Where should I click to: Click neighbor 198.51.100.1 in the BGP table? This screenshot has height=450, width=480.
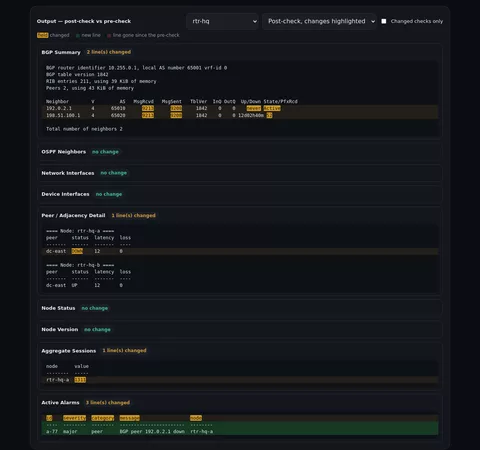point(63,115)
